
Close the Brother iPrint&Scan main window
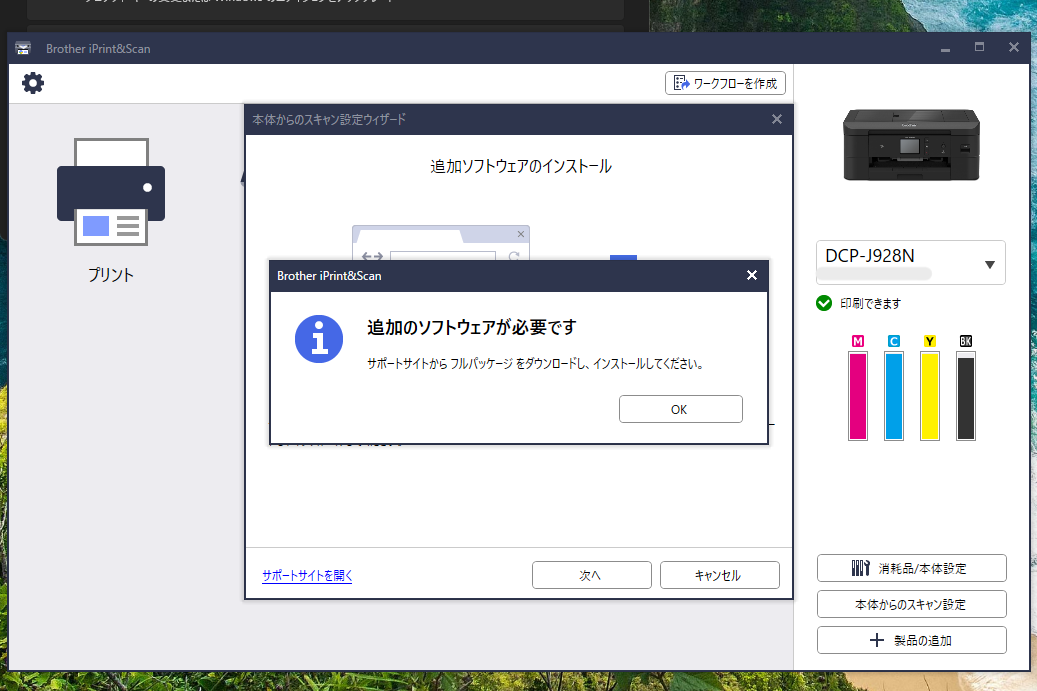pyautogui.click(x=1014, y=48)
